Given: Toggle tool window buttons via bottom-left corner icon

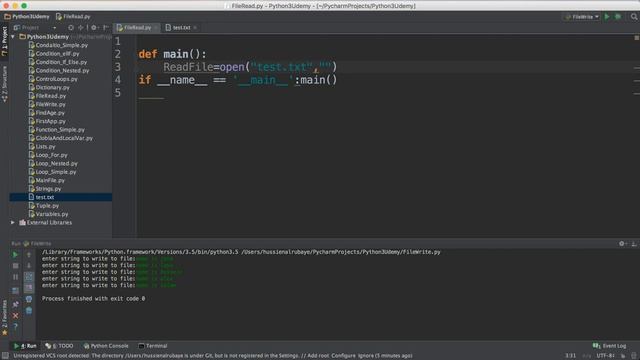Looking at the screenshot, I should [5, 356].
